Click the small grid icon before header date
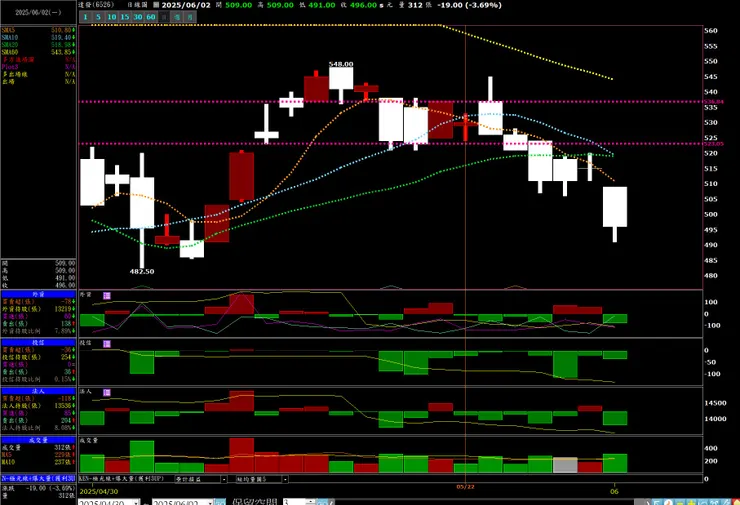The image size is (740, 505). coord(157,5)
